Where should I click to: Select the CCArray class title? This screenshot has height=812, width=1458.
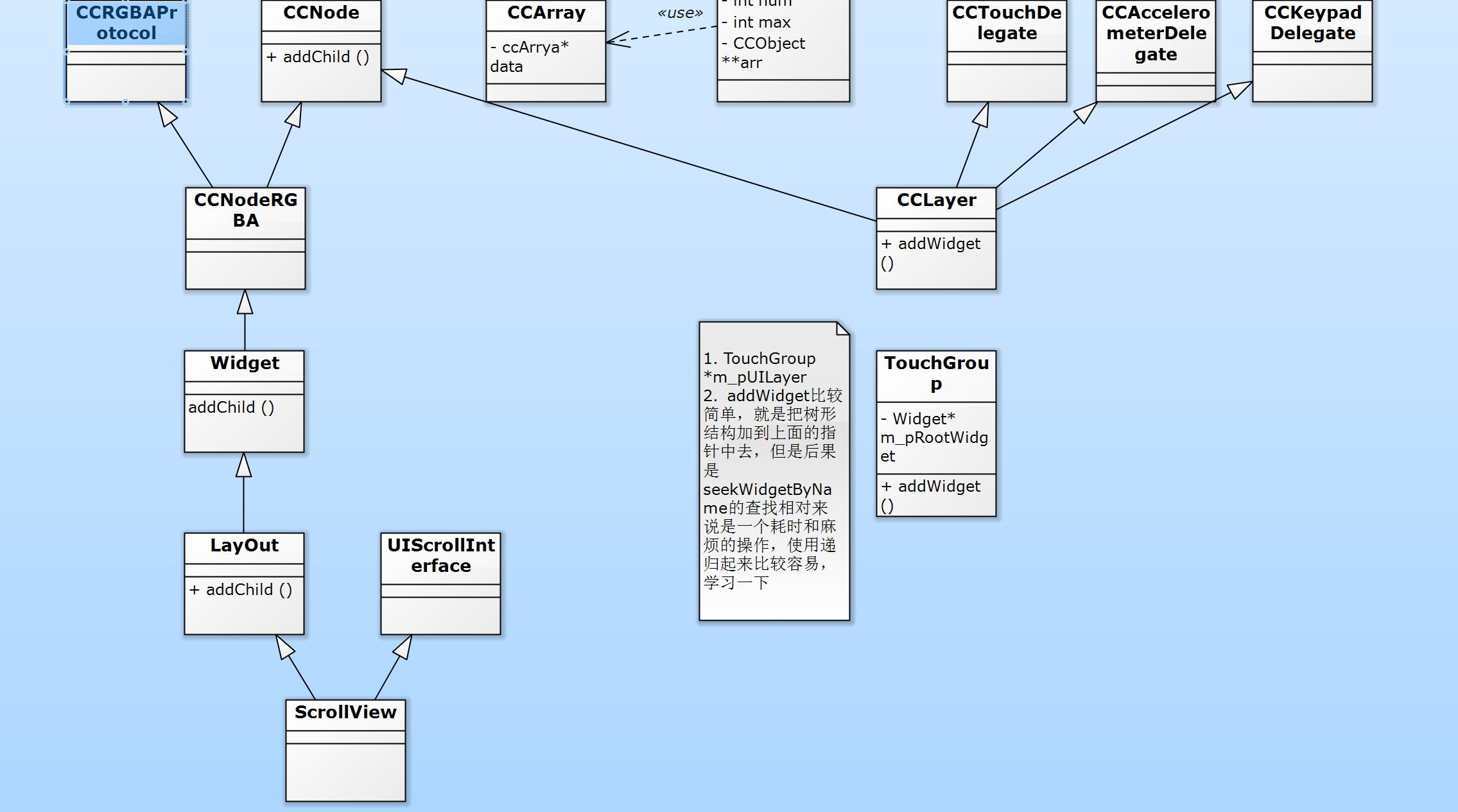tap(546, 13)
